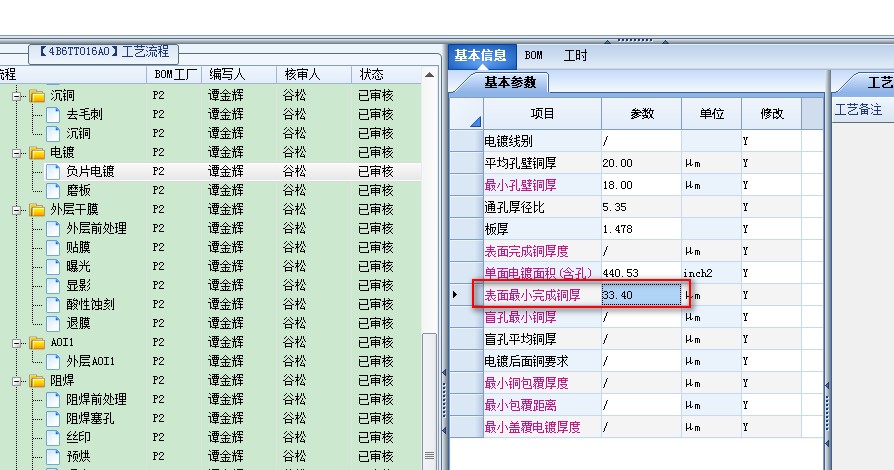Click the 33.40 parameter input cell

click(x=641, y=295)
